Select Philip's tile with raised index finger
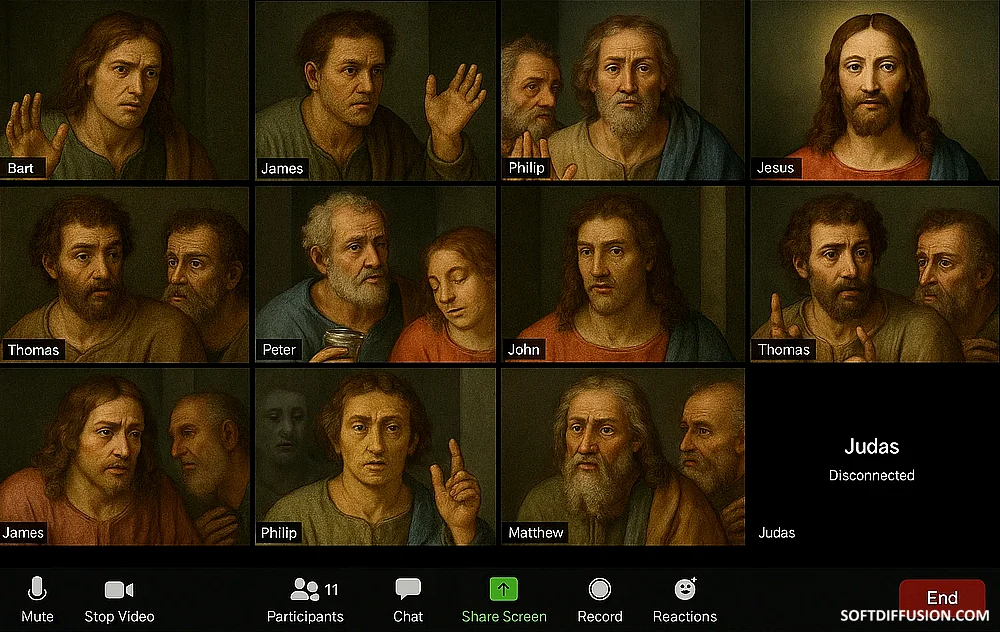Image resolution: width=1000 pixels, height=632 pixels. [x=376, y=457]
